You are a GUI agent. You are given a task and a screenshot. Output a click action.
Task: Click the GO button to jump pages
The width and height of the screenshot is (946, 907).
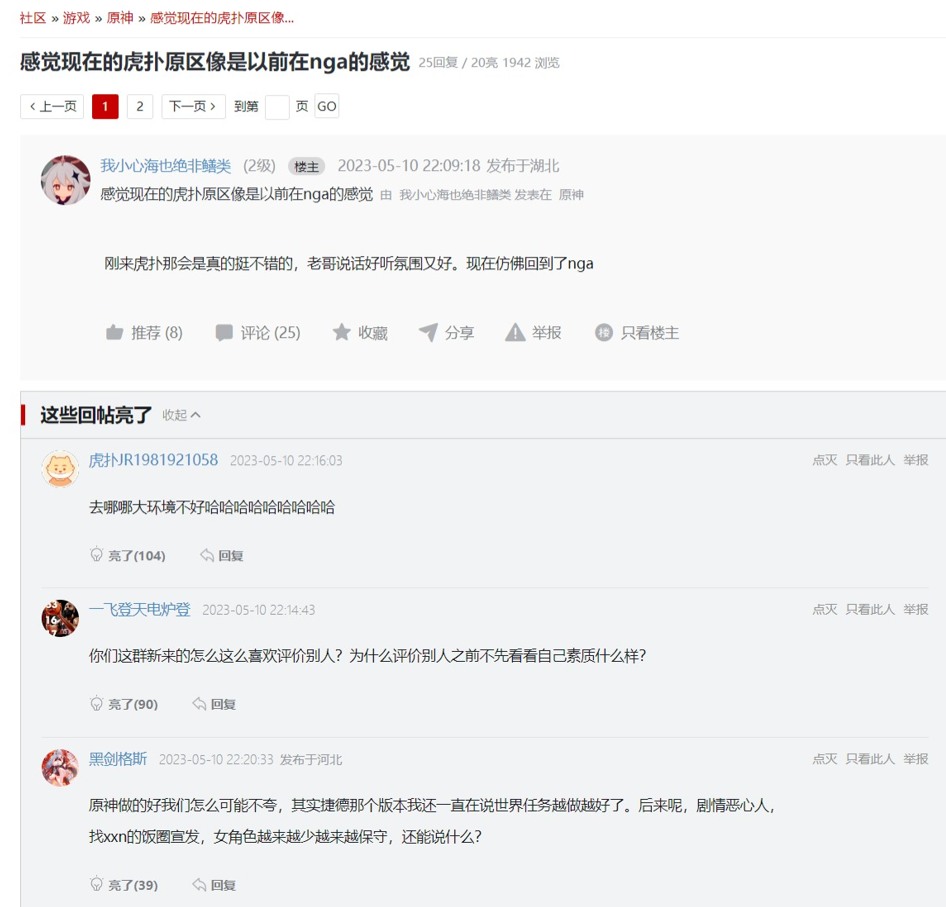point(326,106)
